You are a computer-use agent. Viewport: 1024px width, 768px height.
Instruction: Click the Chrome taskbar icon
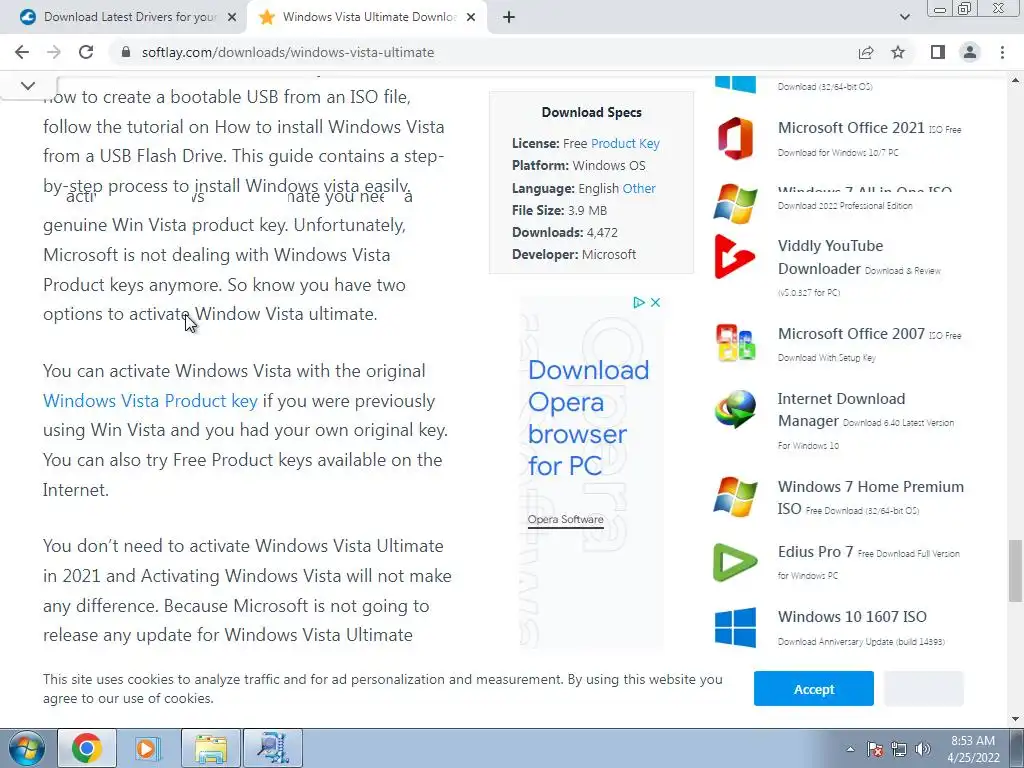tap(86, 748)
